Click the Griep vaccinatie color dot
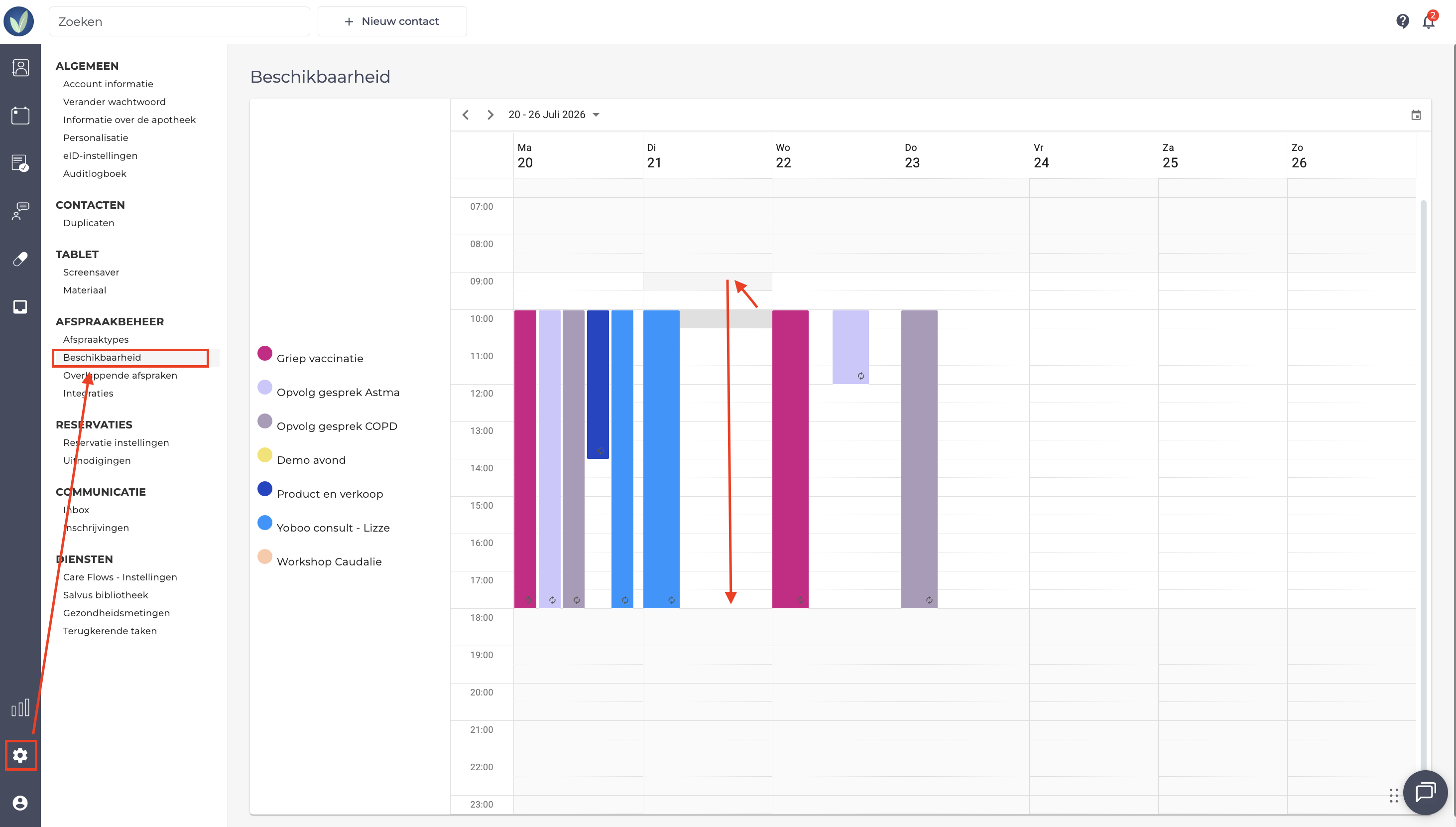This screenshot has width=1456, height=827. click(265, 353)
